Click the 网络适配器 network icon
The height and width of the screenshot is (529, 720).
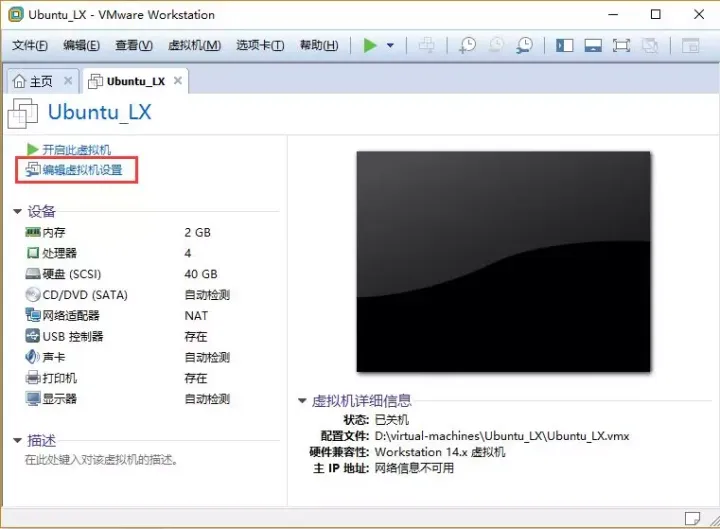(33, 315)
